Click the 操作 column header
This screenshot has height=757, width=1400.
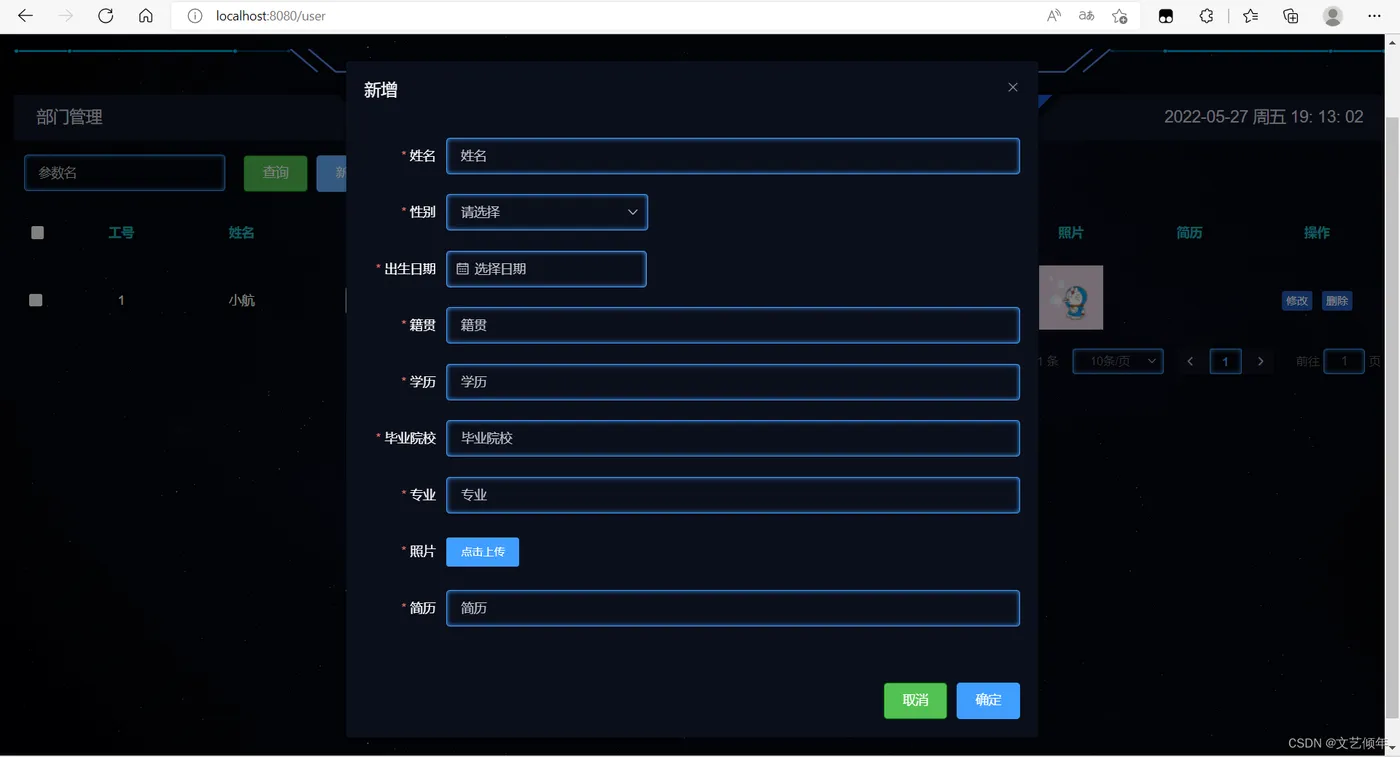pyautogui.click(x=1317, y=233)
